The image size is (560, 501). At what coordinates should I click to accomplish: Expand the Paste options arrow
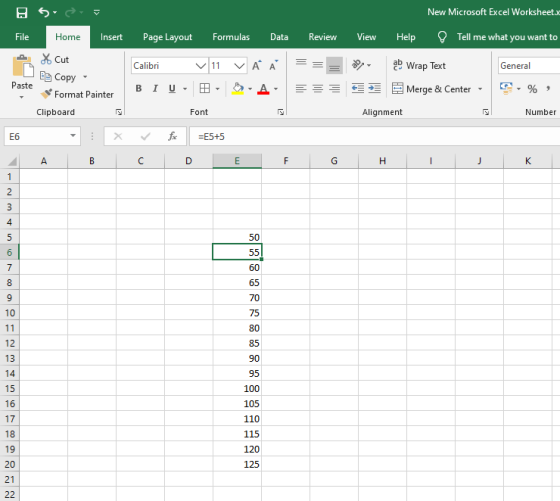[x=22, y=97]
